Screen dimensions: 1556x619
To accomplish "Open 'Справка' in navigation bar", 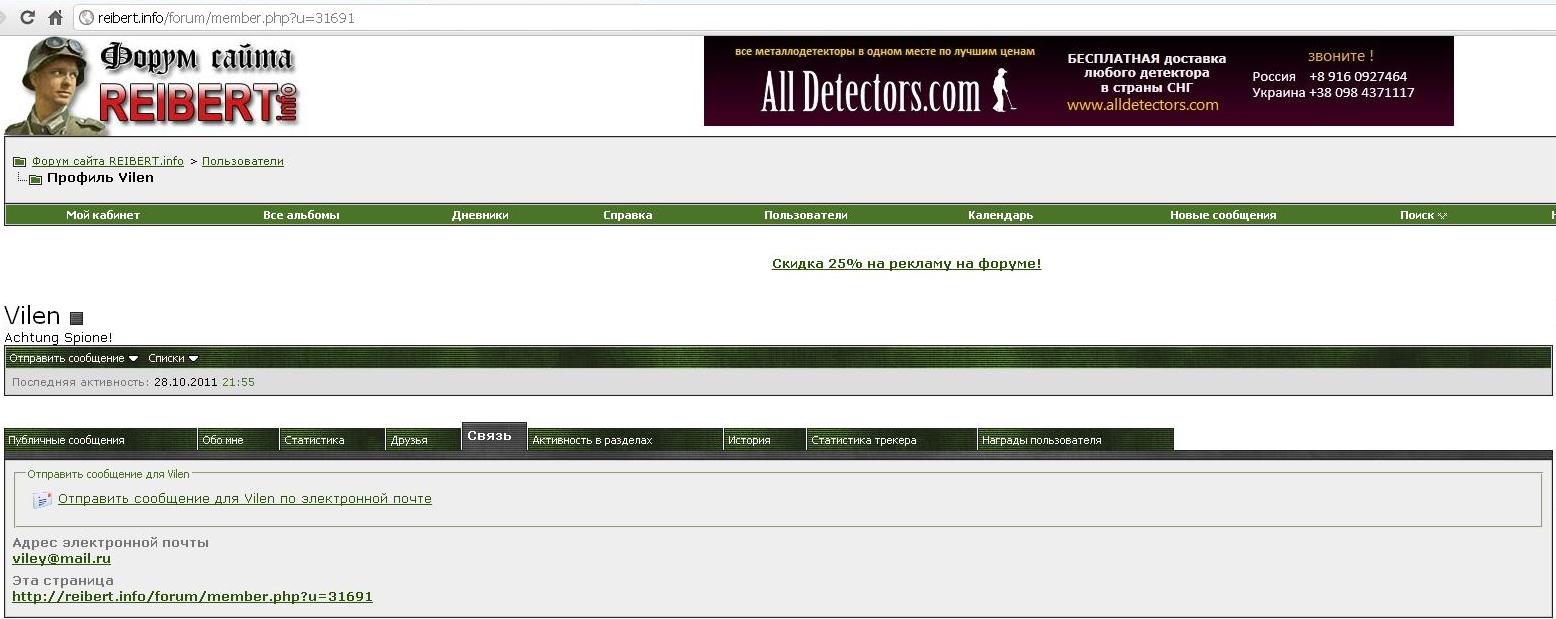I will [x=628, y=215].
